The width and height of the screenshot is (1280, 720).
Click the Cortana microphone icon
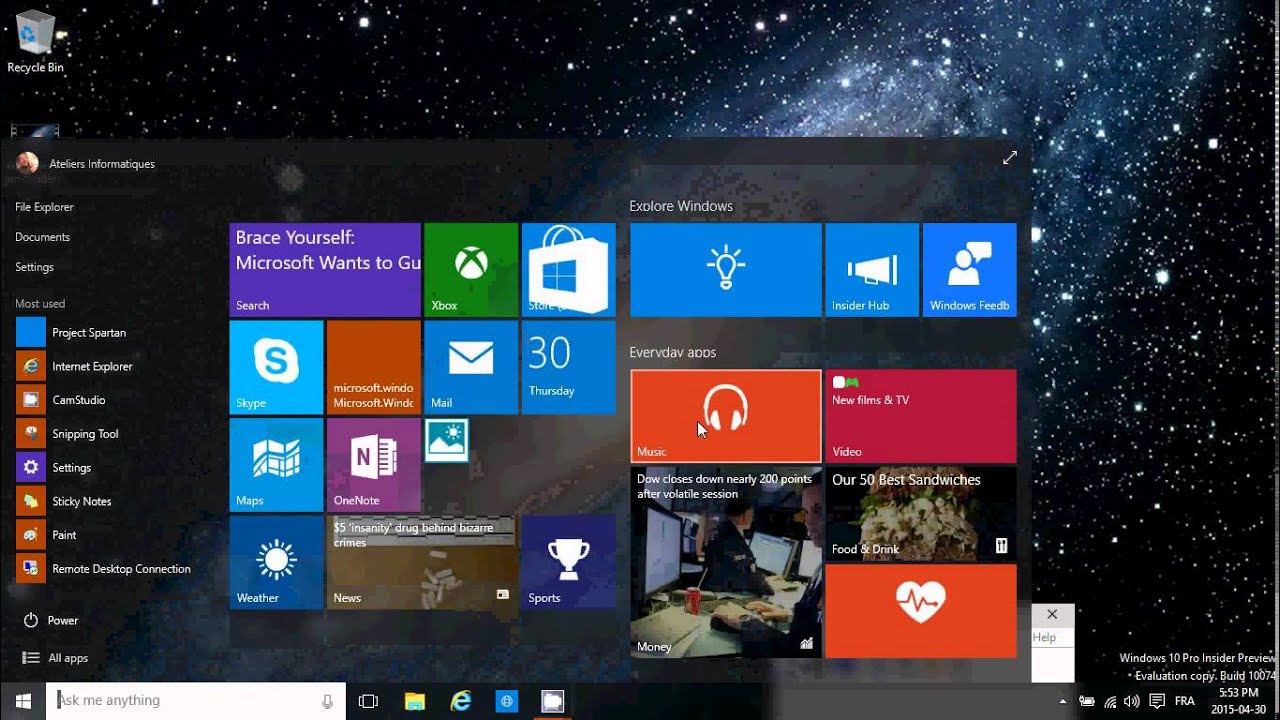327,701
